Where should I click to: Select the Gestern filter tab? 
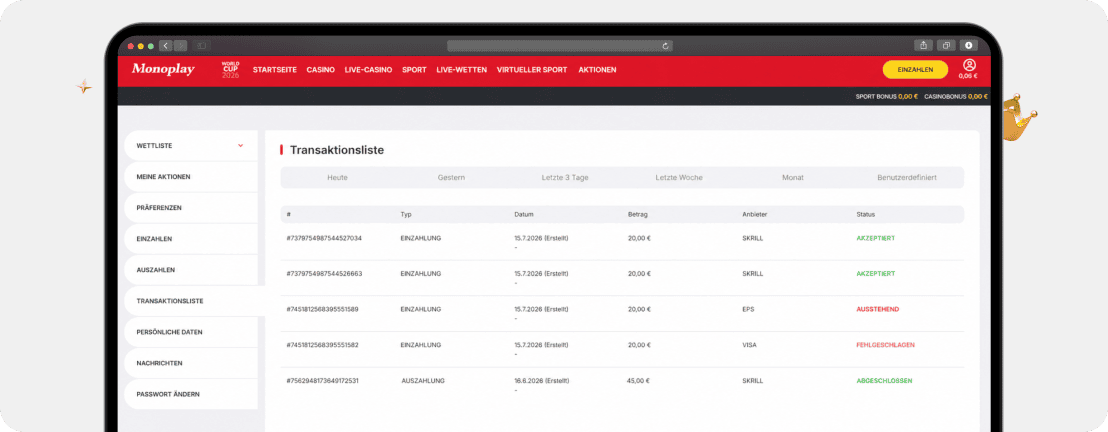tap(451, 177)
